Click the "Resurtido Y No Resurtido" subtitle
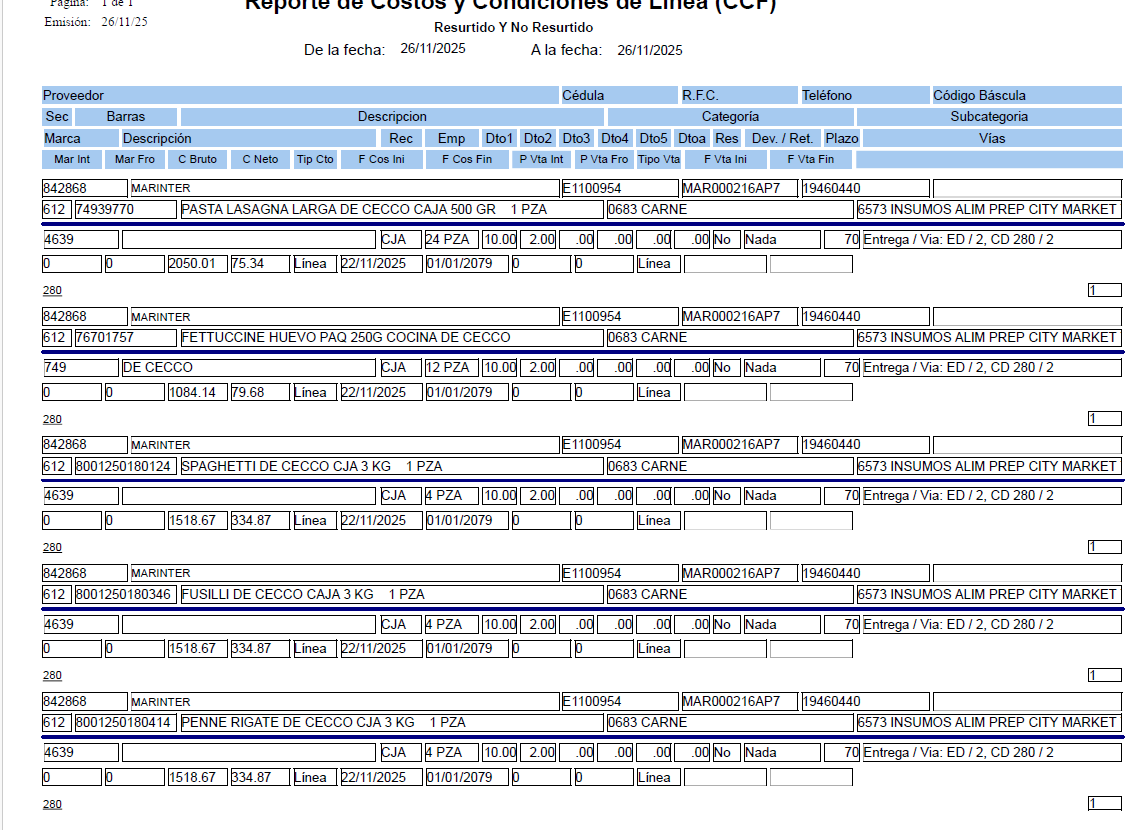 click(x=513, y=28)
